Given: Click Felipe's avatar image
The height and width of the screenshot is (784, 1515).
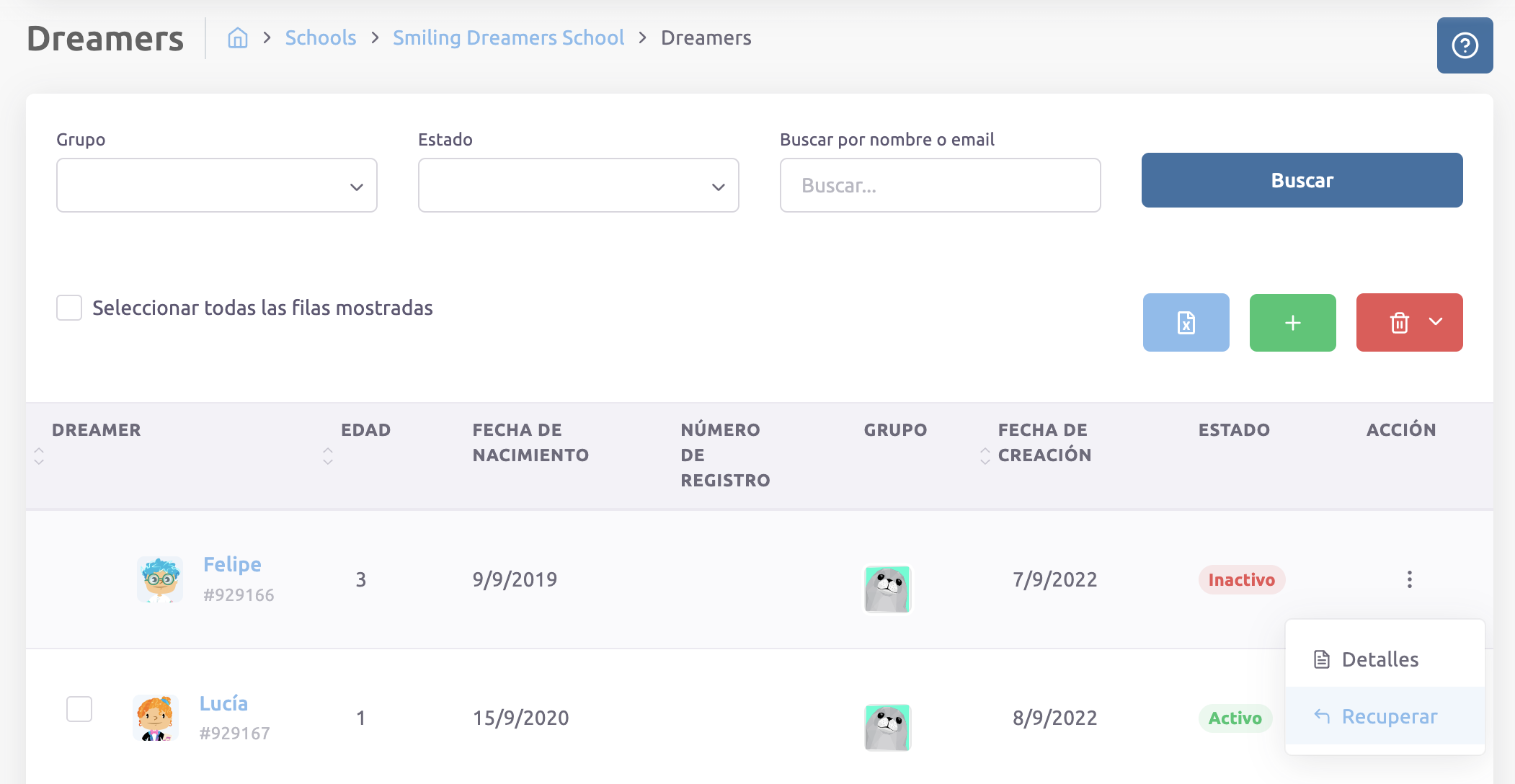Looking at the screenshot, I should (160, 579).
